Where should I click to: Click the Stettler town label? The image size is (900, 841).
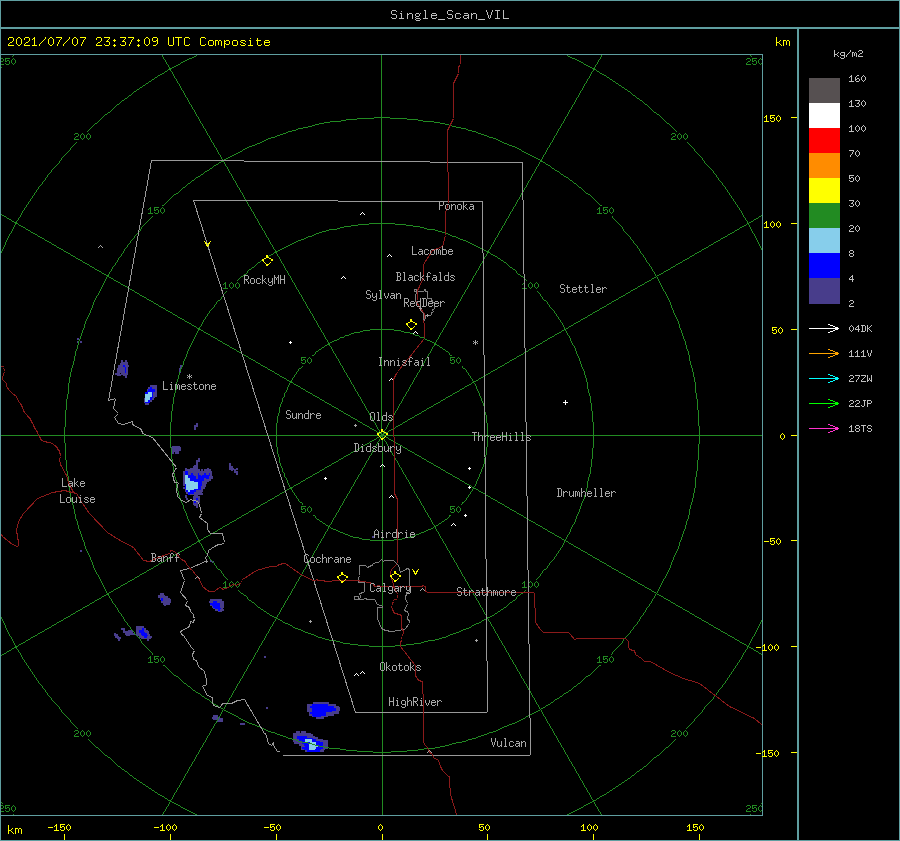coord(583,289)
